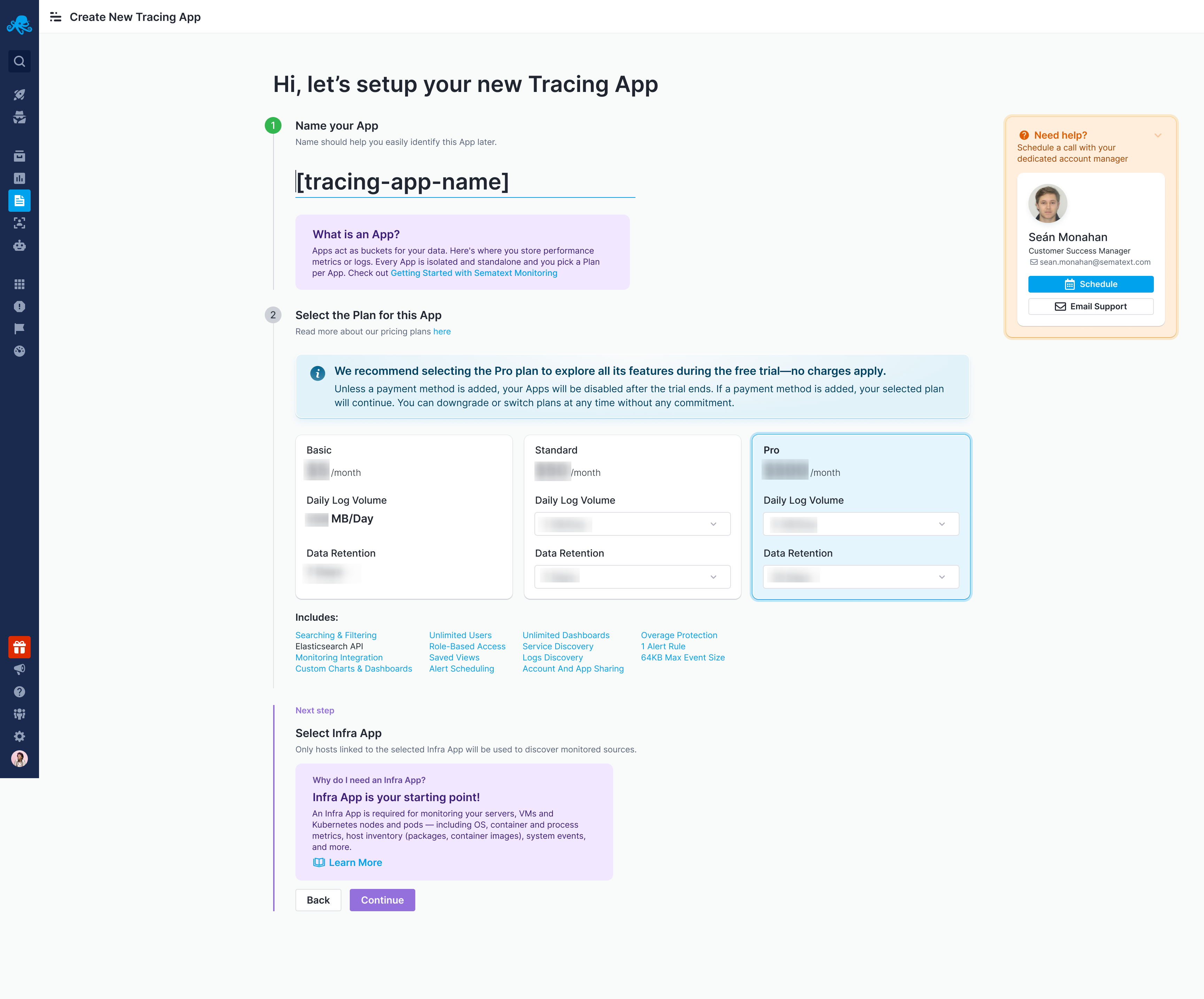
Task: Open Overage Protection feature link
Action: [x=679, y=635]
